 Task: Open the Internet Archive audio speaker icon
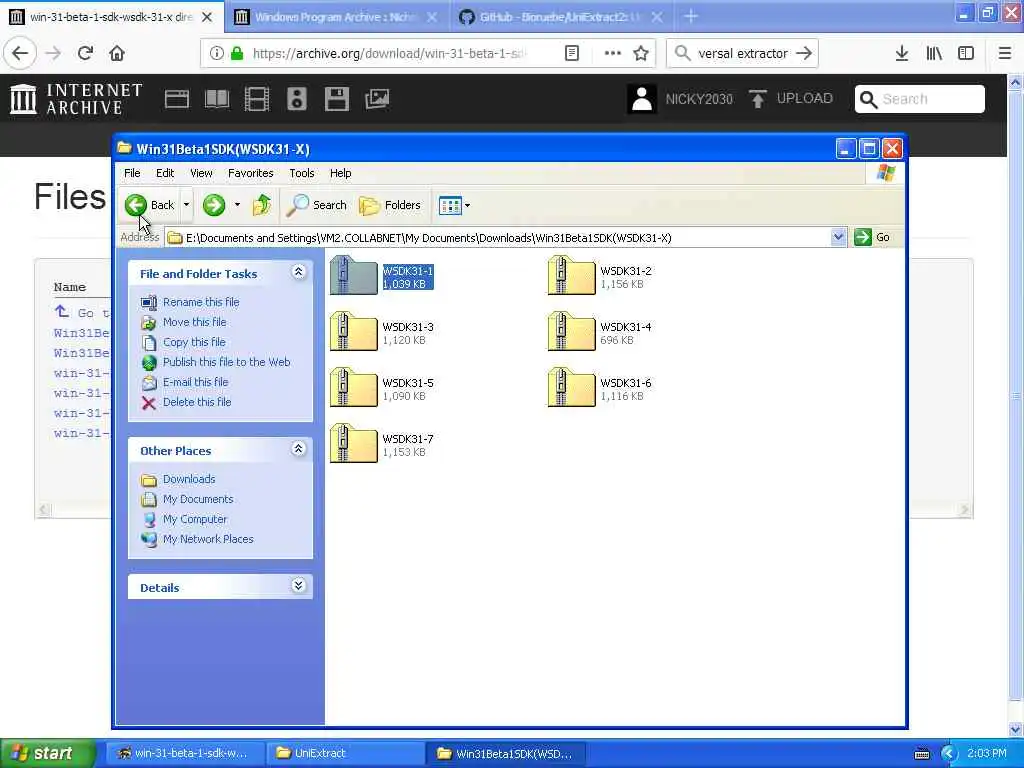click(x=296, y=99)
